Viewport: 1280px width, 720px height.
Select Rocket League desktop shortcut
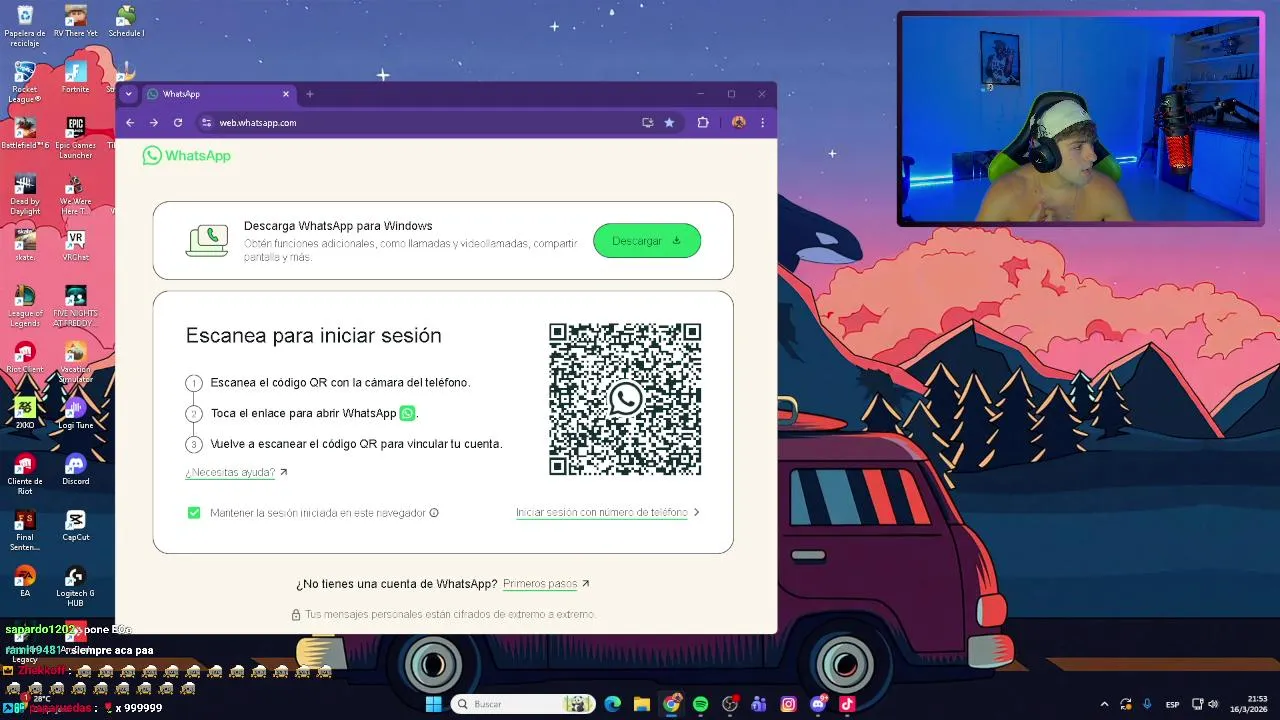[x=25, y=82]
